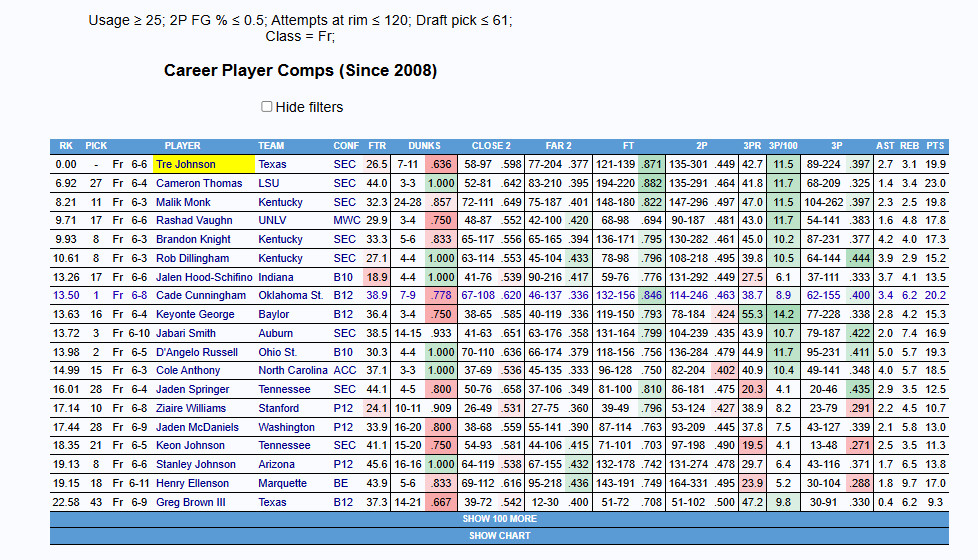Click the MWC conference link
This screenshot has width=978, height=560.
[x=346, y=221]
